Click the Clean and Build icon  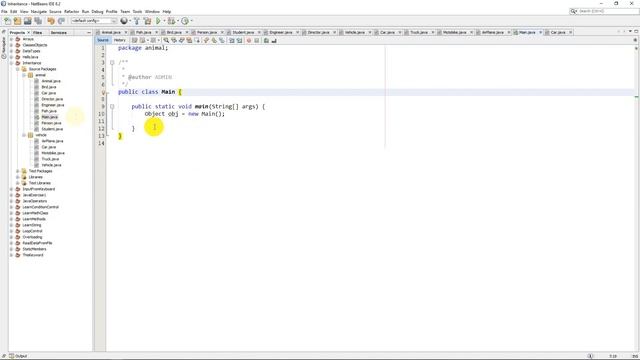pos(147,21)
